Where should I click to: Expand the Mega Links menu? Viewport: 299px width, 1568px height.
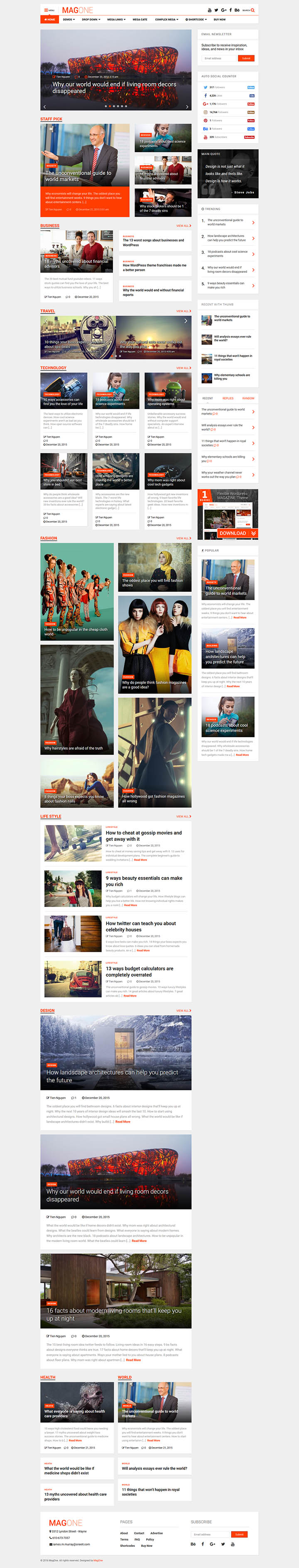coord(116,20)
